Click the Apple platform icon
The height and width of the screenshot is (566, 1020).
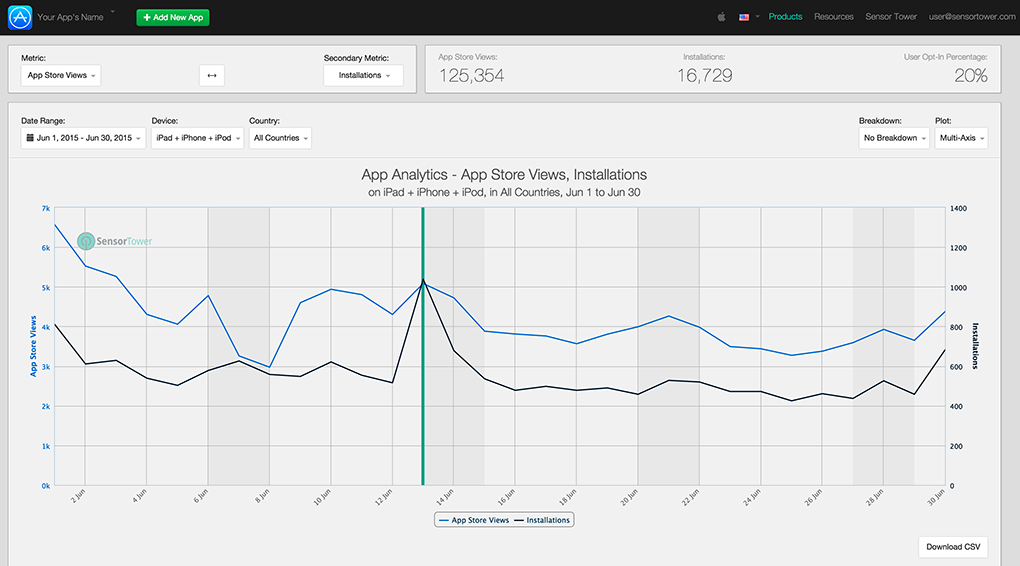click(x=720, y=17)
